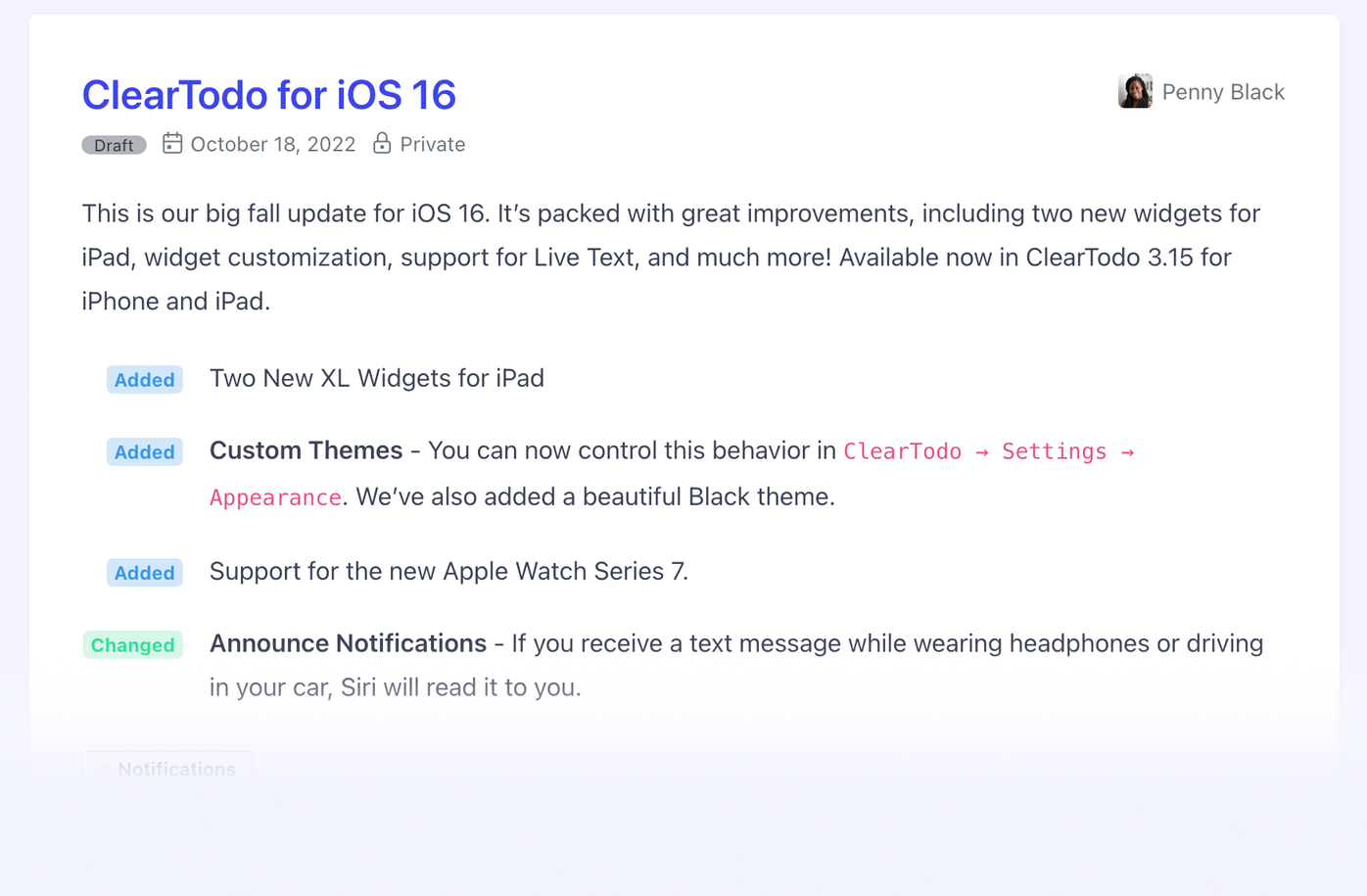
Task: Click Penny Black's avatar photo
Action: (x=1135, y=91)
